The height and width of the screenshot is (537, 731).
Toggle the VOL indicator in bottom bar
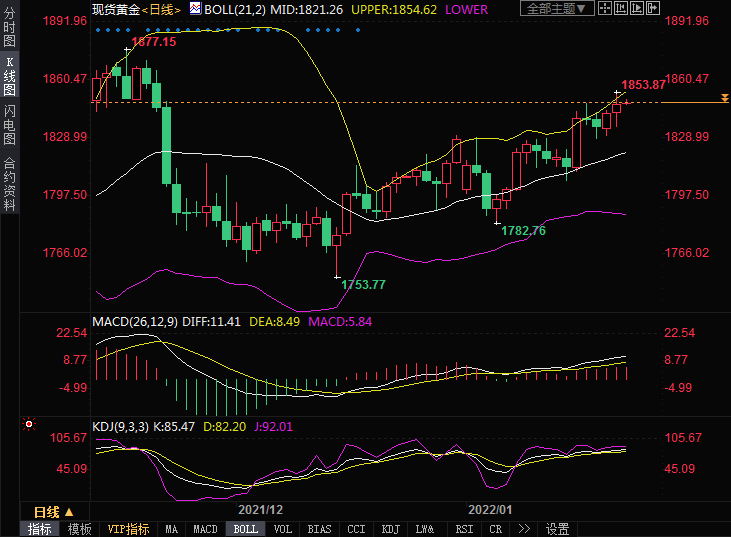click(x=283, y=529)
